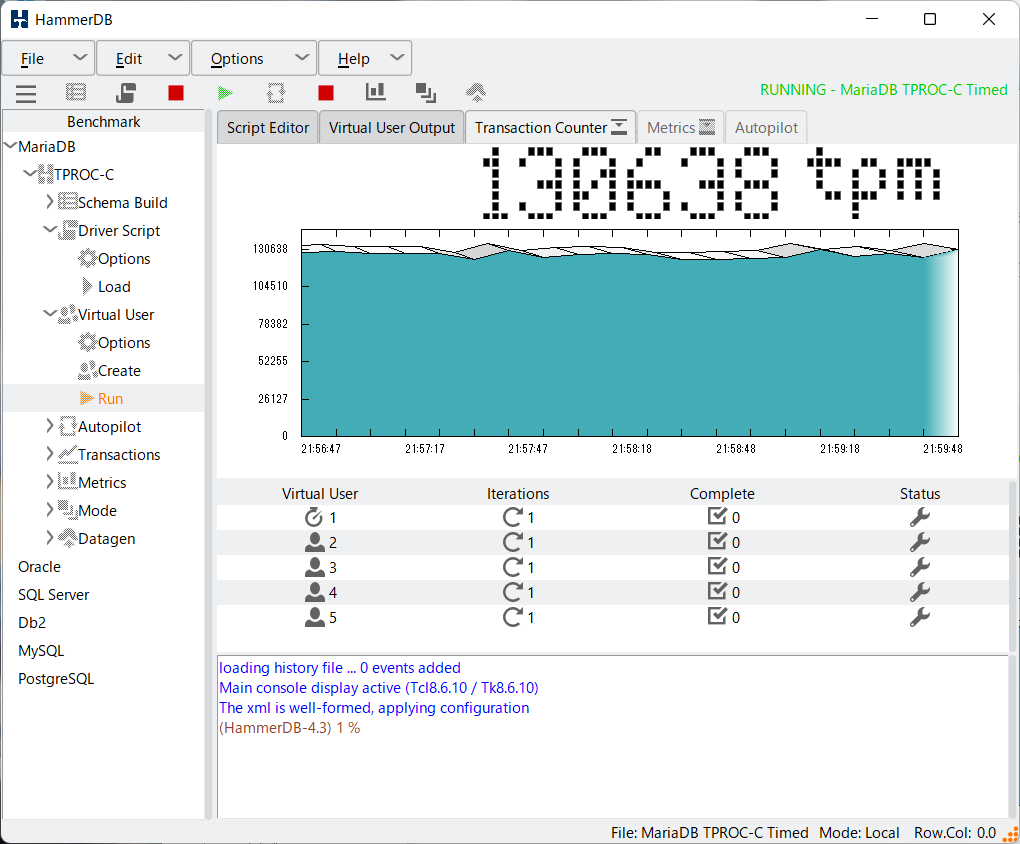This screenshot has width=1020, height=844.
Task: Select Run under Virtual User
Action: point(110,398)
